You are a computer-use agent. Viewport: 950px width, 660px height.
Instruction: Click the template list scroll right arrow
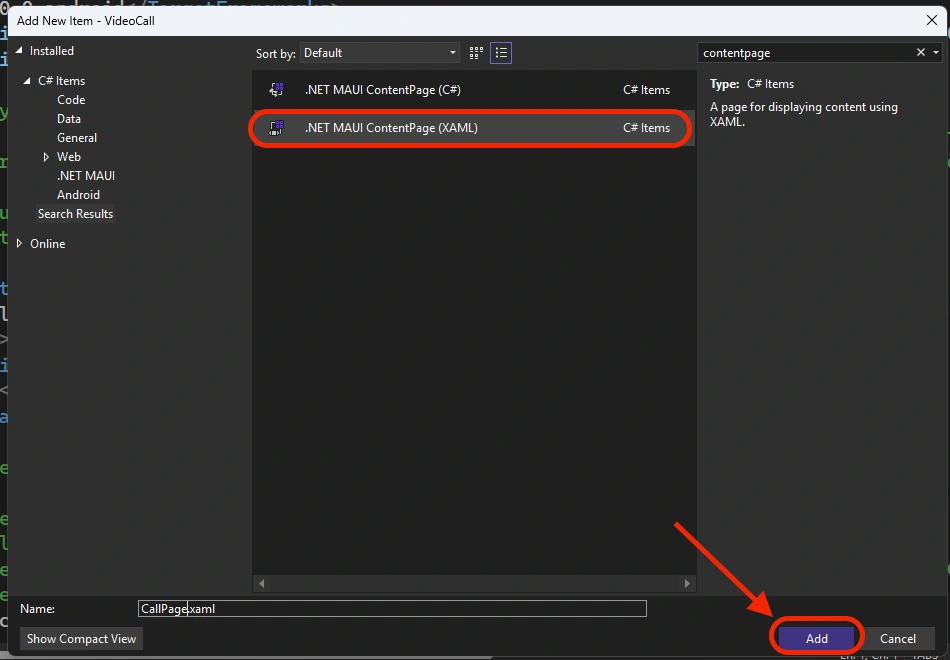click(687, 583)
